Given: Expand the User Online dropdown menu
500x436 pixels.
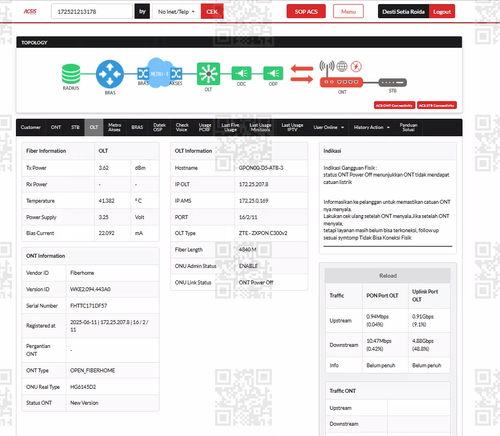Looking at the screenshot, I should [x=328, y=127].
